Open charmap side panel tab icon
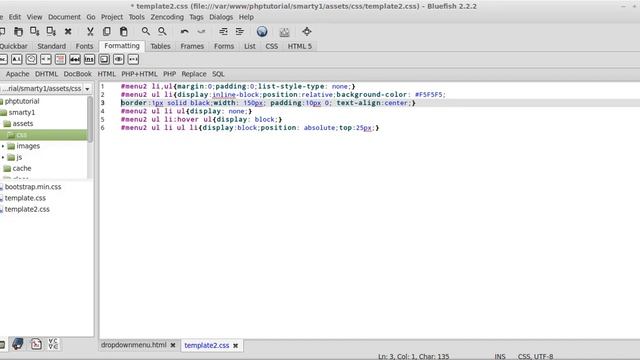 [x=53, y=344]
